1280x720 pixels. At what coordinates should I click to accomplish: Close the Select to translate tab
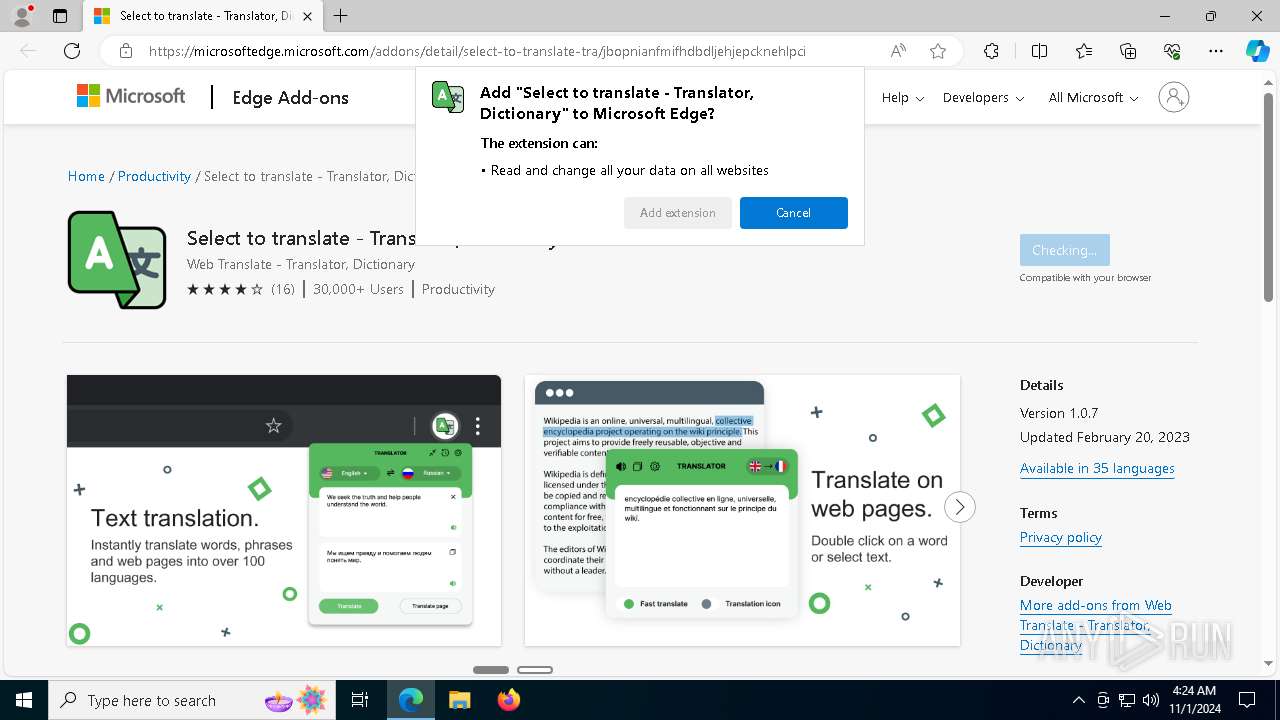pos(308,16)
